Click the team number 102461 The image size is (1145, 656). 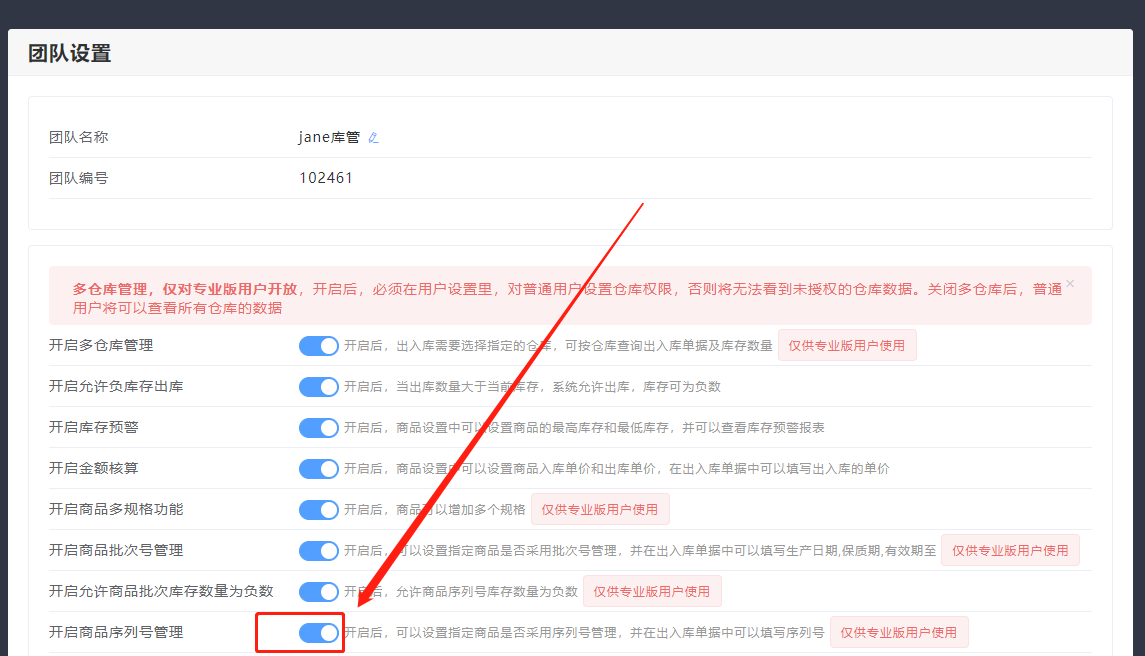click(x=326, y=178)
